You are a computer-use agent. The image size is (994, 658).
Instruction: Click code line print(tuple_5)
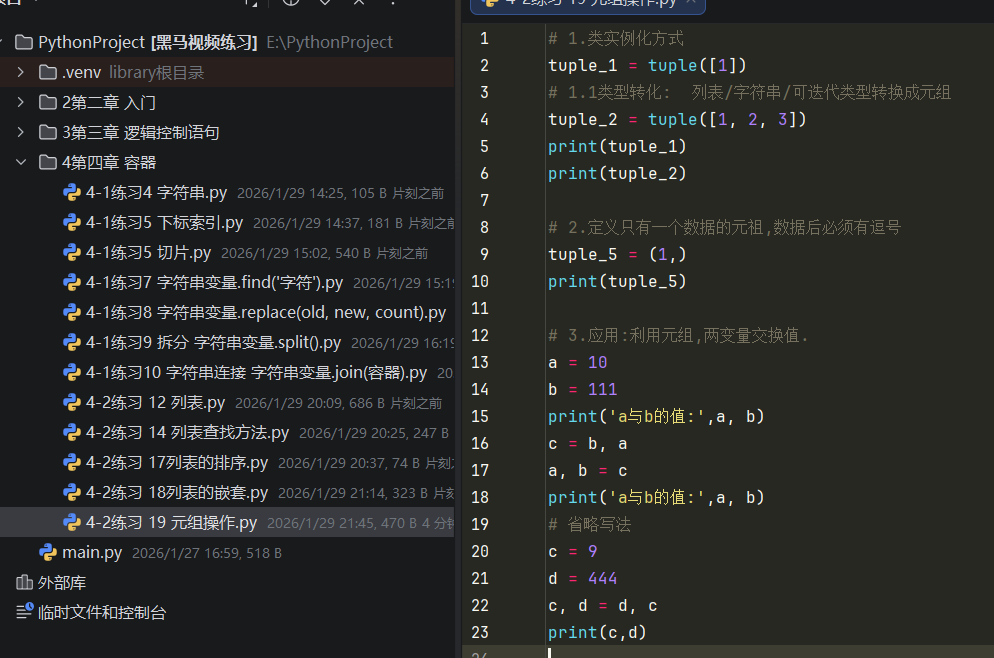coord(617,281)
